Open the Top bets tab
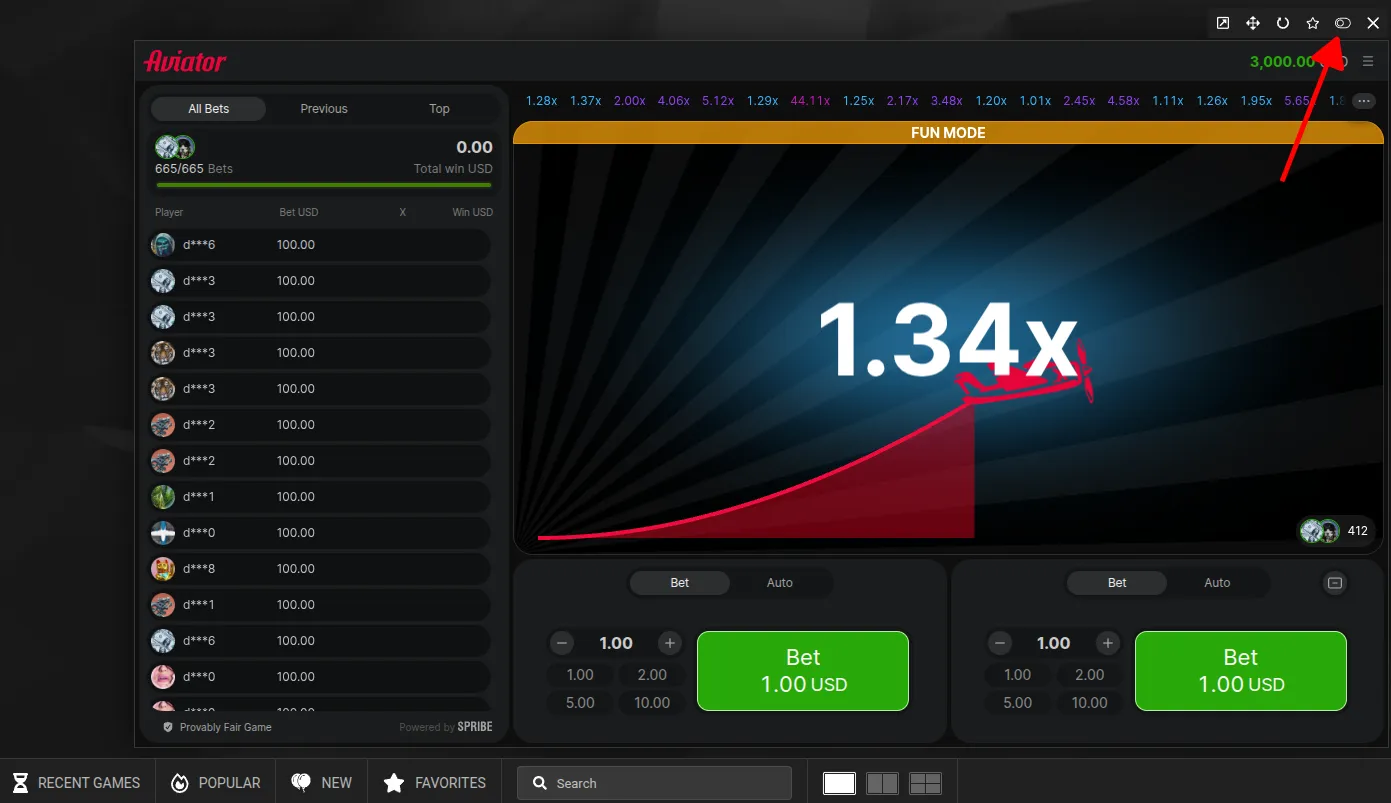1391x803 pixels. pos(439,109)
